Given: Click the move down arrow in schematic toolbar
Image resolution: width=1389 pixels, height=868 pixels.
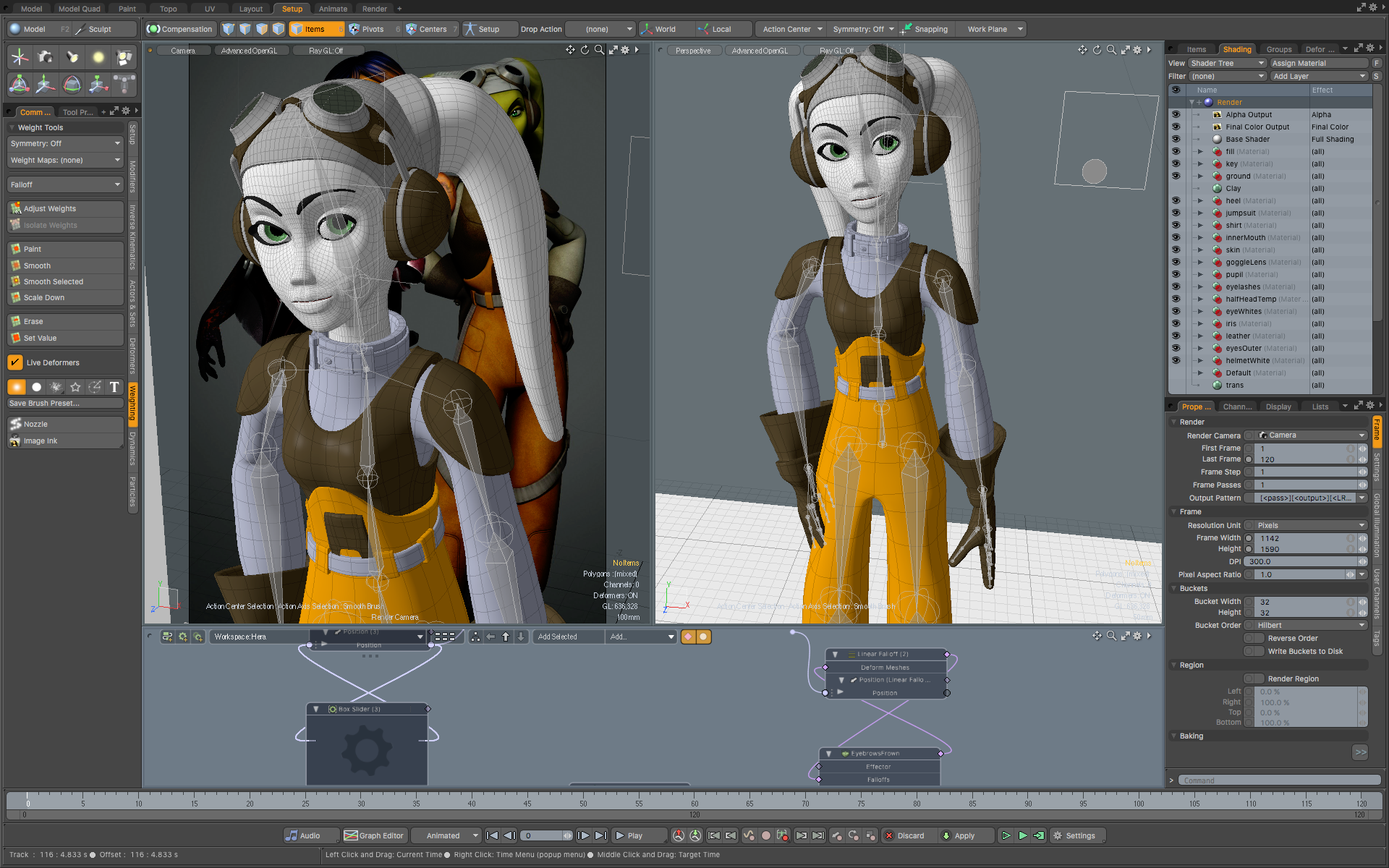Looking at the screenshot, I should pos(521,637).
